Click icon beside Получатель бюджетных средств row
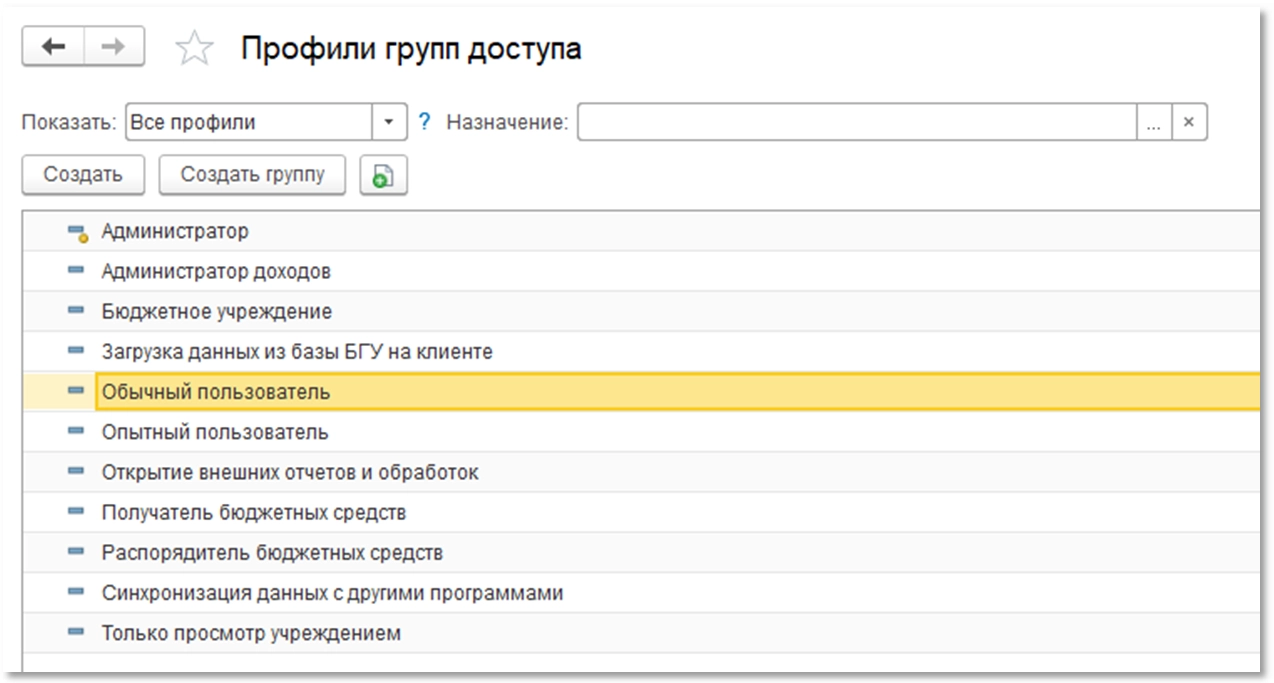Image resolution: width=1274 pixels, height=683 pixels. [75, 512]
